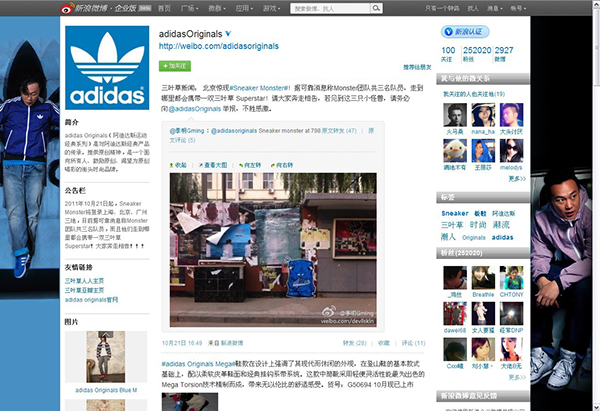Click the 252020 粉丝 followers count
This screenshot has height=411, width=600.
coord(477,54)
